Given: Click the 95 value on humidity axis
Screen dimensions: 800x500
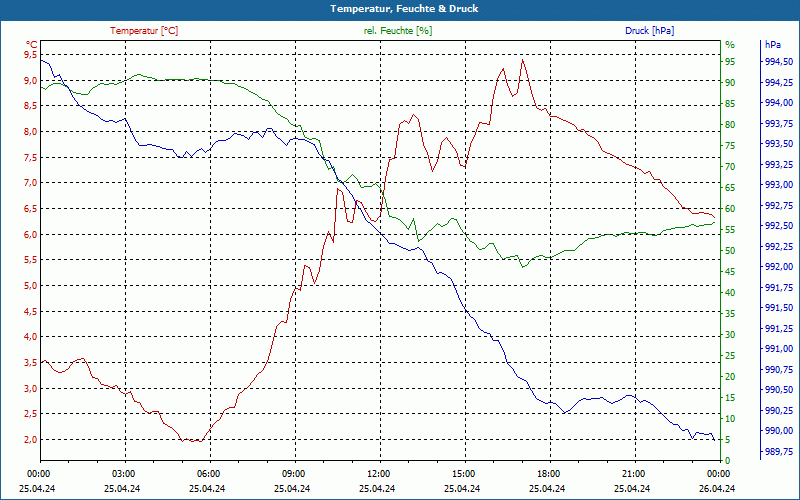Looking at the screenshot, I should point(730,62).
